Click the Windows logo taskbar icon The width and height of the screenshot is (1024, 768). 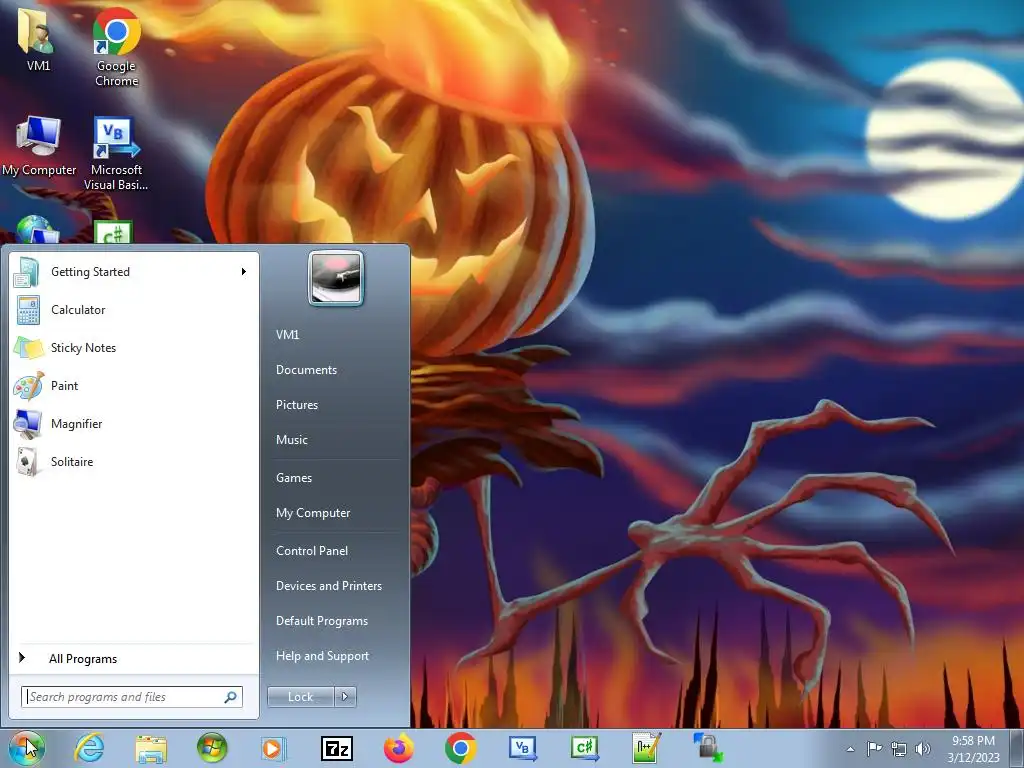pos(212,748)
